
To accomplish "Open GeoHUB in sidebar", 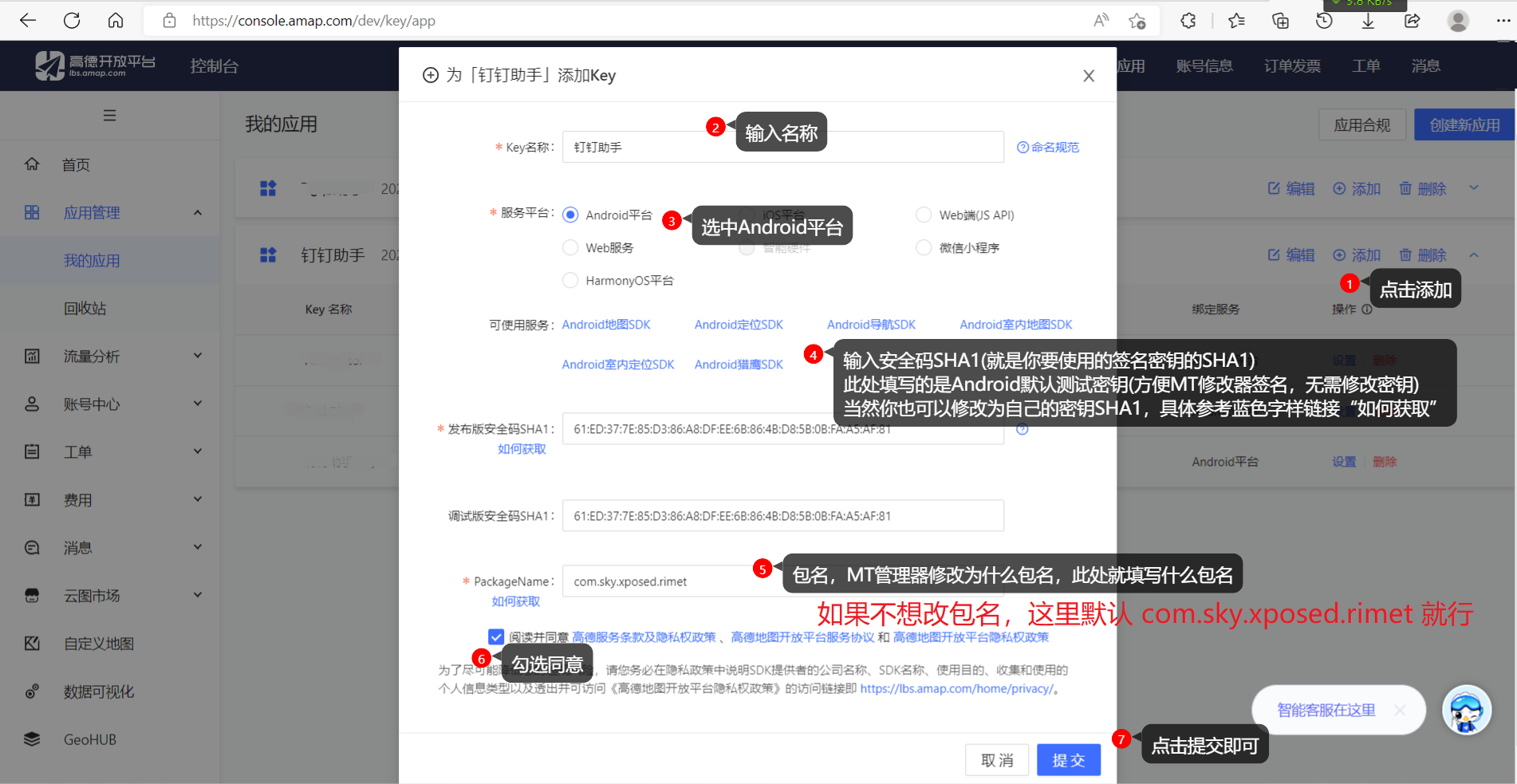I will click(90, 739).
